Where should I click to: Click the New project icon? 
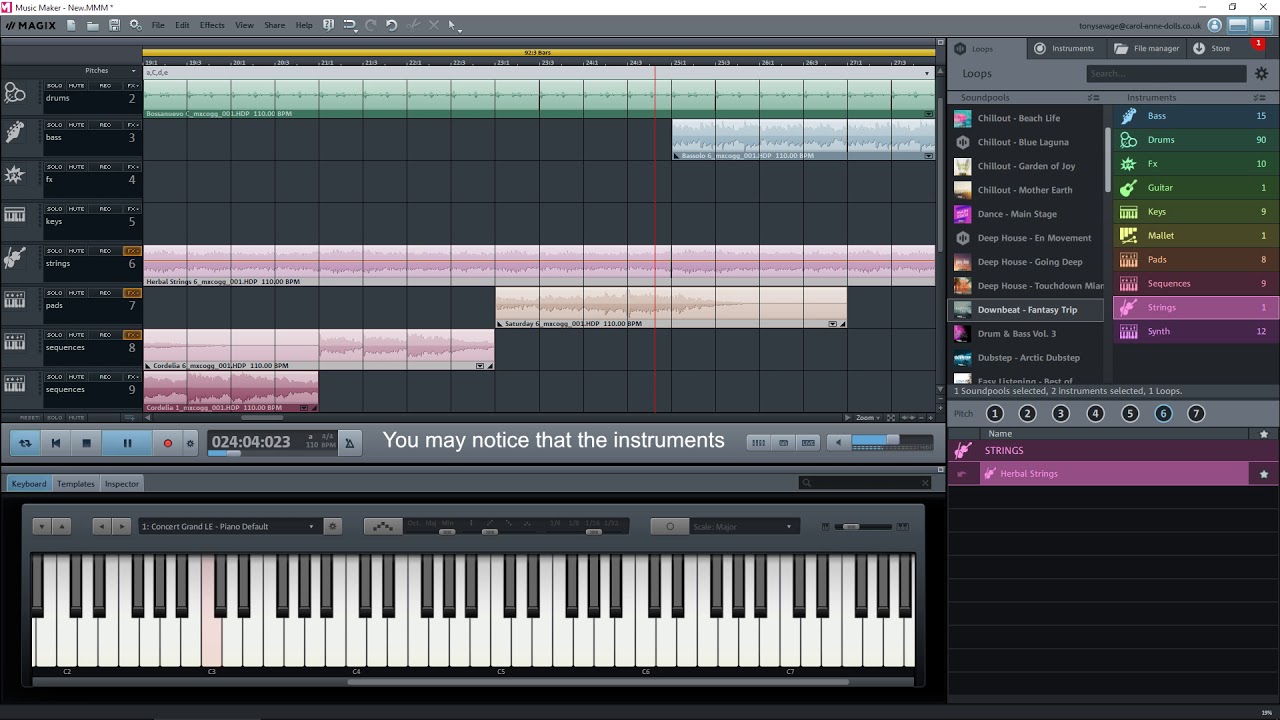pyautogui.click(x=71, y=25)
